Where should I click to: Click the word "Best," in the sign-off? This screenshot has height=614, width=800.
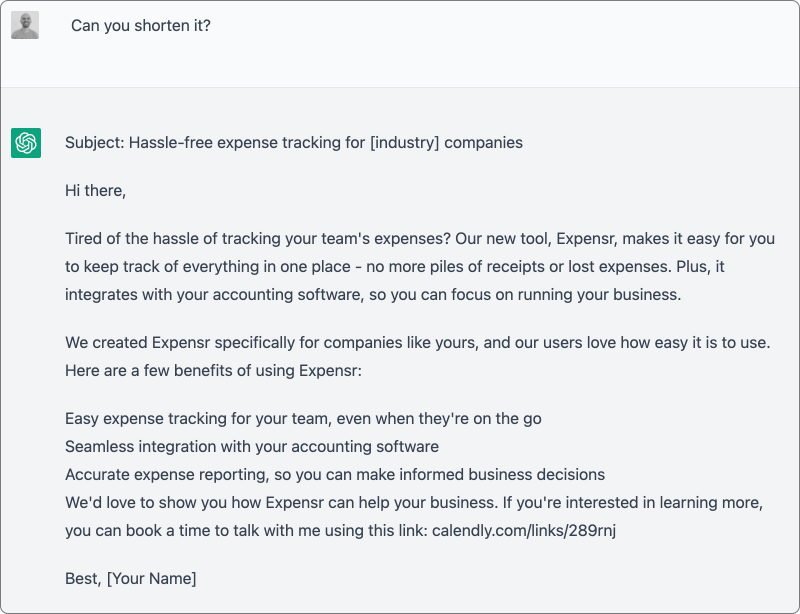point(84,578)
